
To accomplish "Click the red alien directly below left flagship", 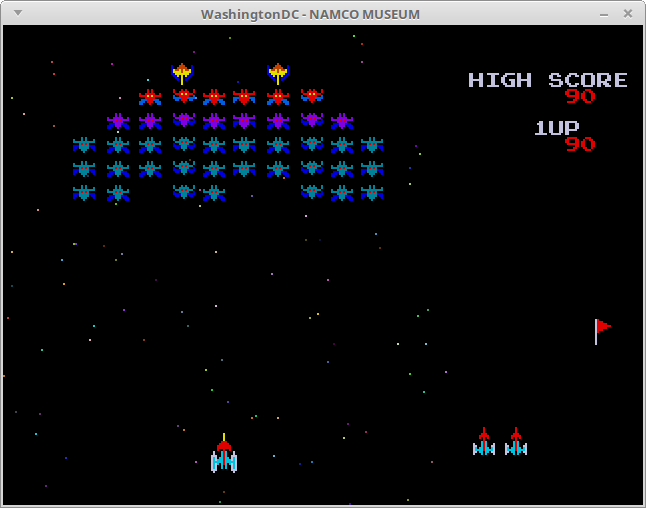I will (x=184, y=96).
